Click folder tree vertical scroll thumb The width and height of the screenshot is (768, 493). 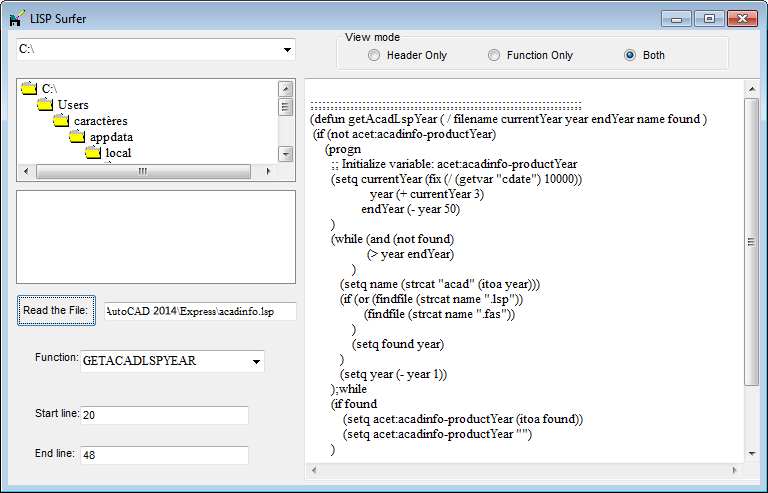pos(286,107)
